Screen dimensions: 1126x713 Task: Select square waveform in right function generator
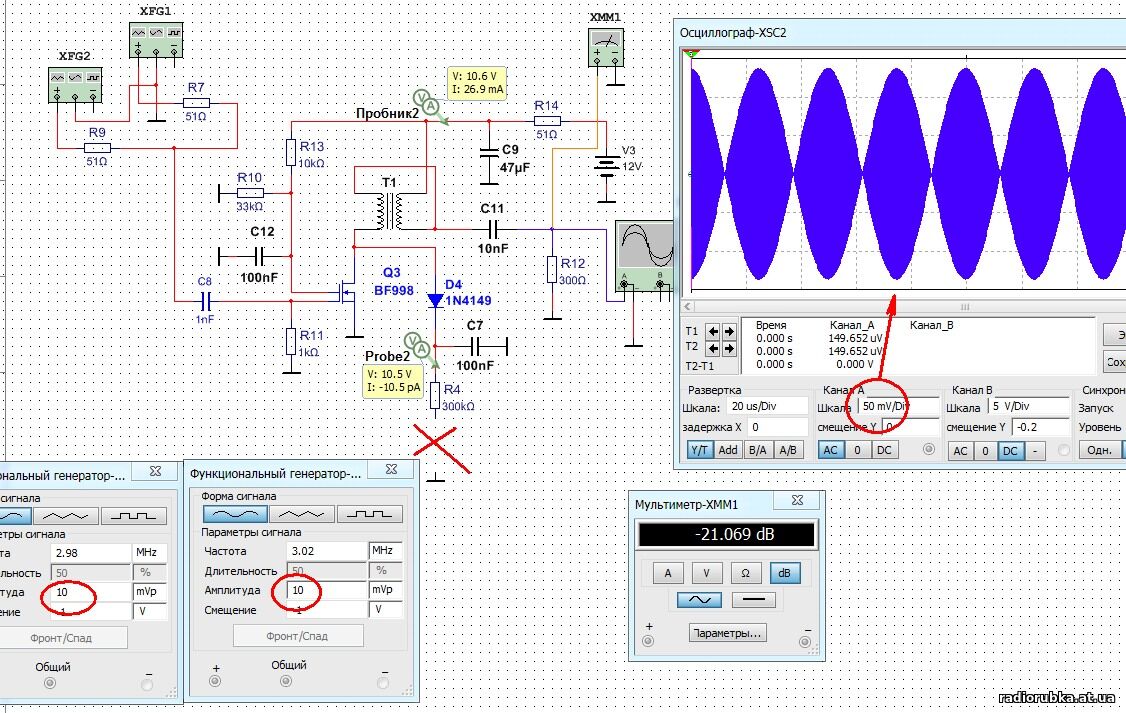coord(369,513)
